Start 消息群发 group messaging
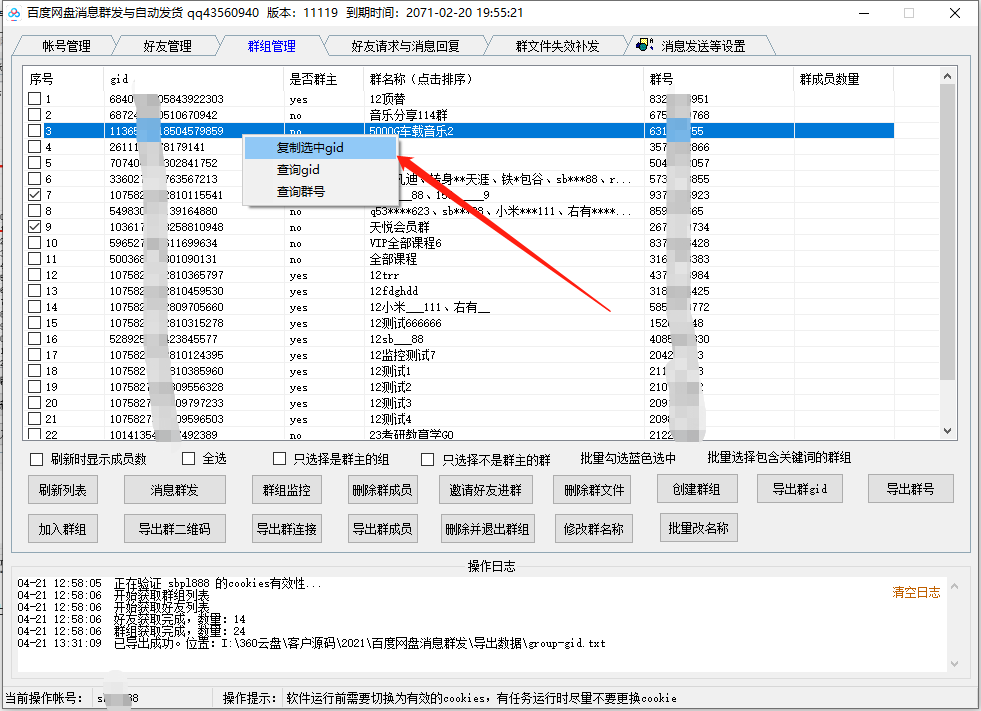The image size is (981, 711). (174, 489)
